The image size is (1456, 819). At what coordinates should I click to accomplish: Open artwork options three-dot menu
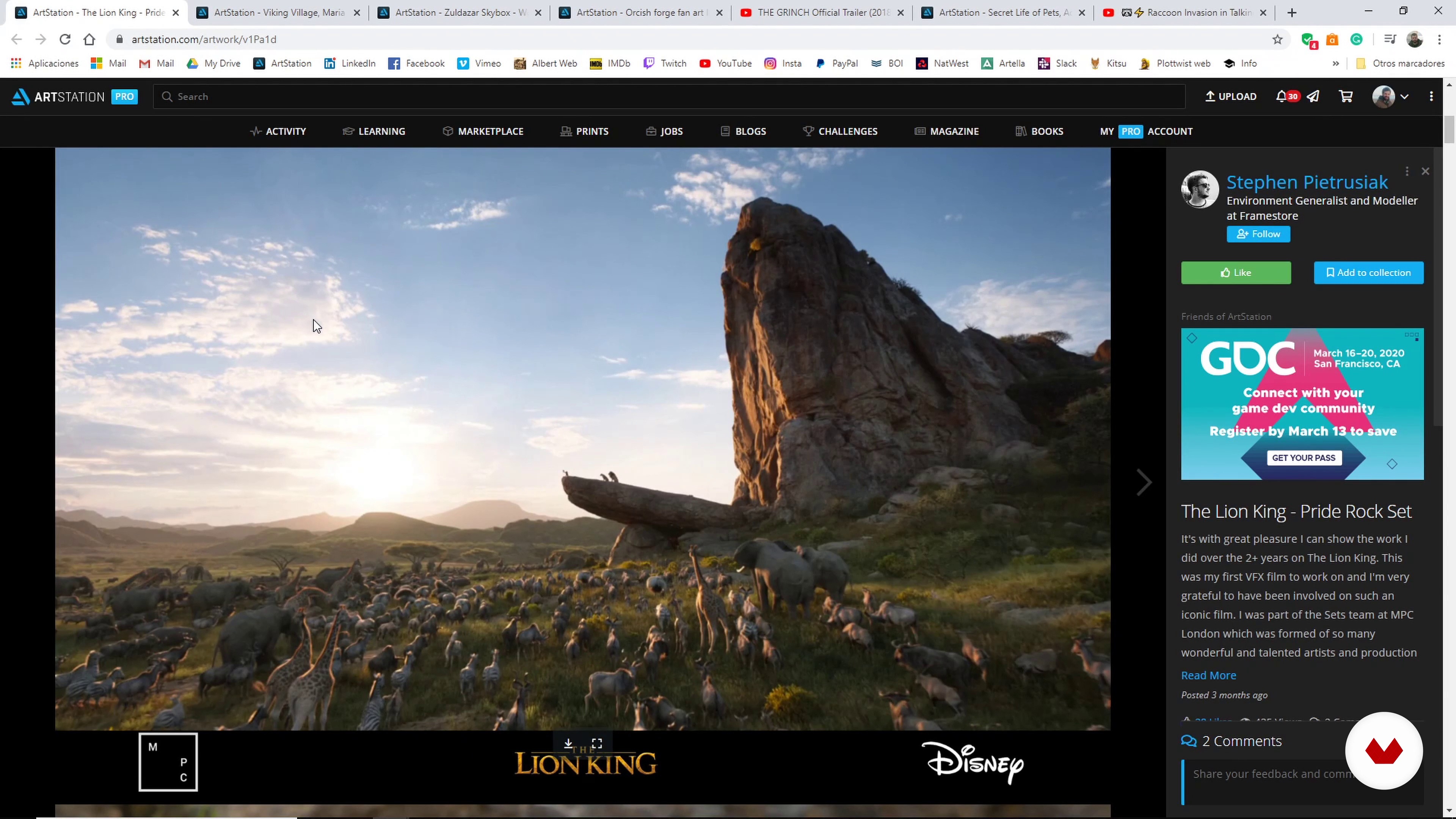tap(1407, 171)
